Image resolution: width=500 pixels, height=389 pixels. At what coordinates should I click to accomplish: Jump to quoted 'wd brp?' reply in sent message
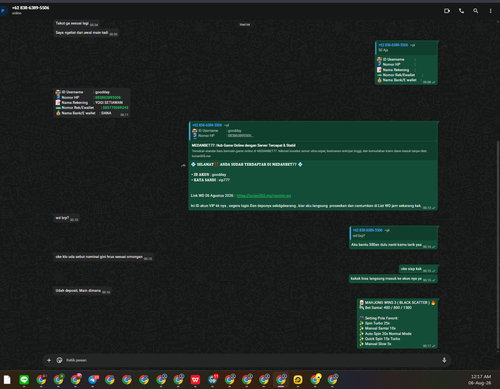point(393,233)
